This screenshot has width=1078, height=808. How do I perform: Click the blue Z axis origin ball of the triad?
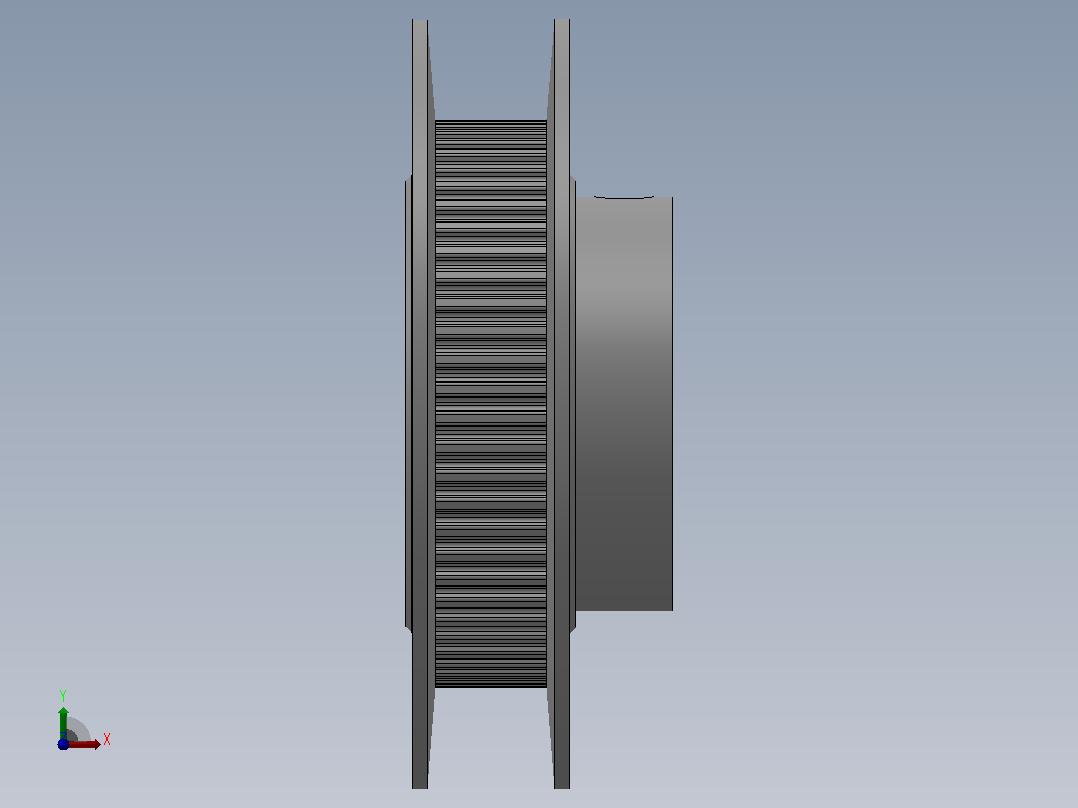(63, 744)
